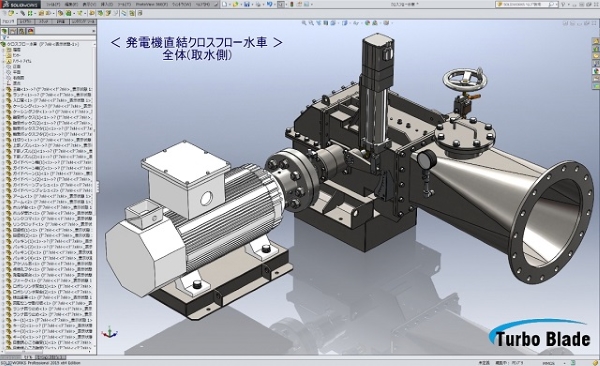Screen dimensions: 600x366
Task: Expand the ケーシング component in the tree
Action: click(3, 106)
